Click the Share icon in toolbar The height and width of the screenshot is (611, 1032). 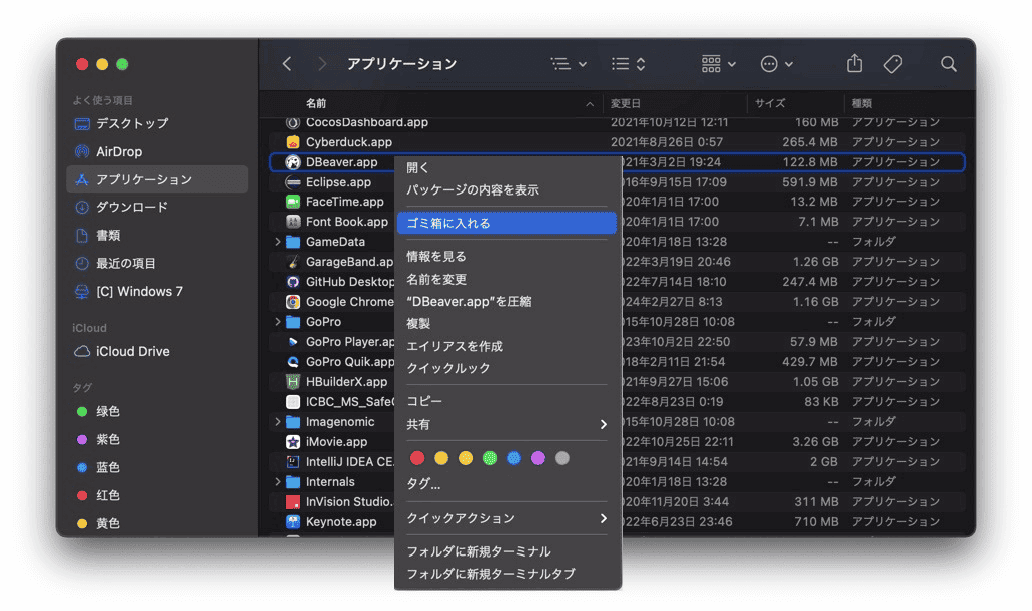point(854,63)
